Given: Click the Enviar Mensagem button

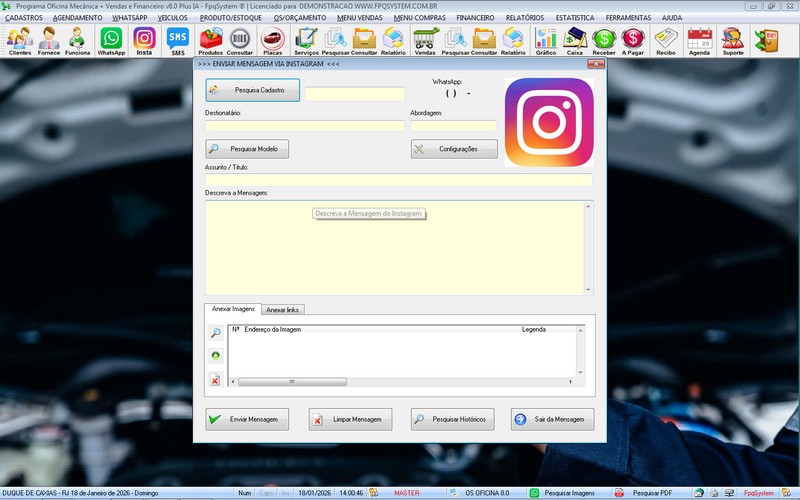Looking at the screenshot, I should click(x=247, y=419).
